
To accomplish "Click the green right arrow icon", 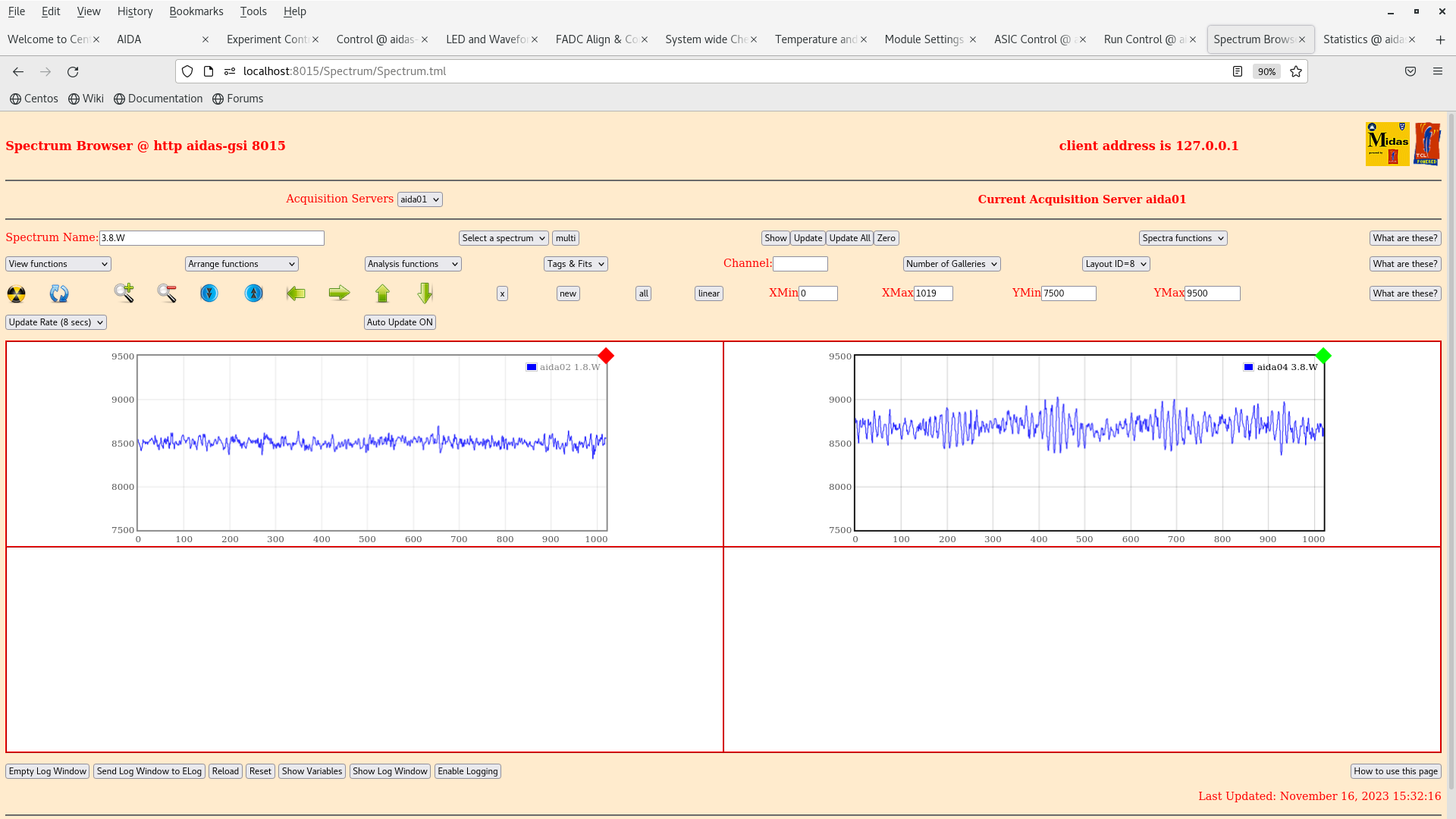I will (339, 293).
